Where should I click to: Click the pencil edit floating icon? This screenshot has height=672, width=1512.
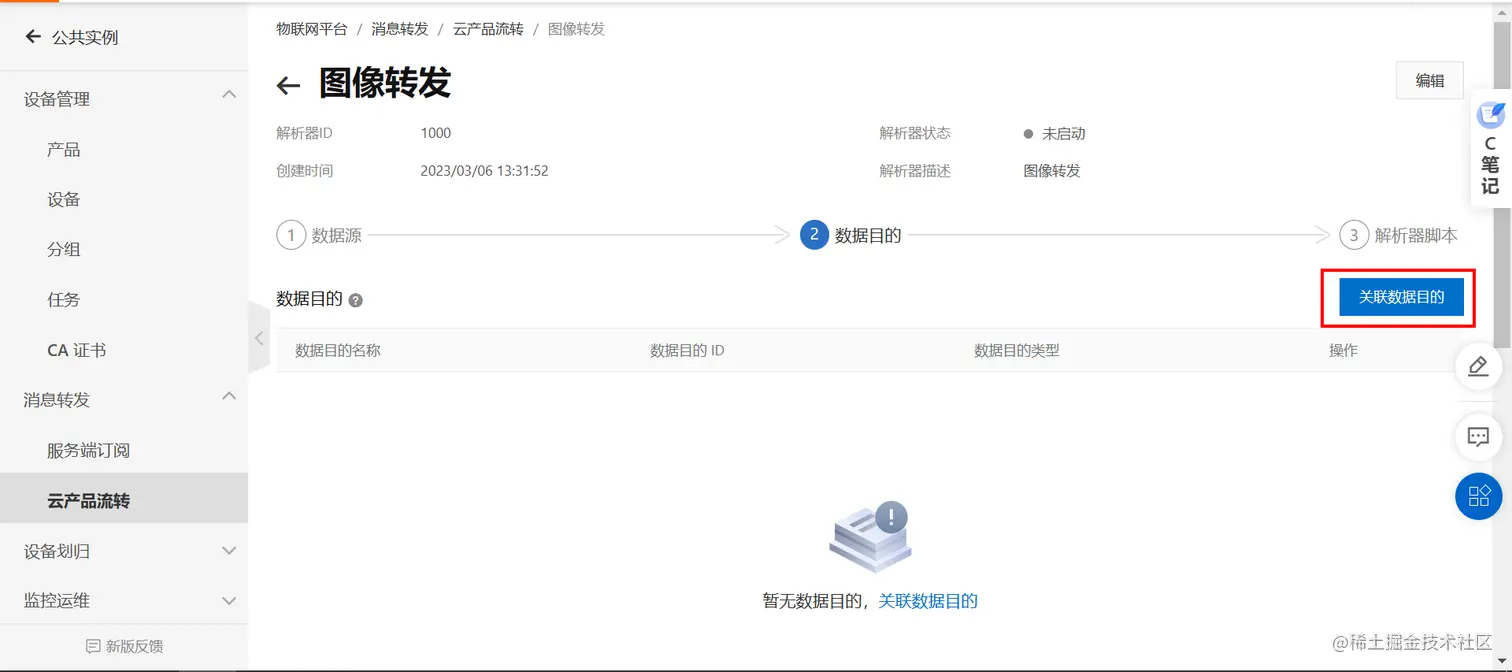[x=1478, y=366]
